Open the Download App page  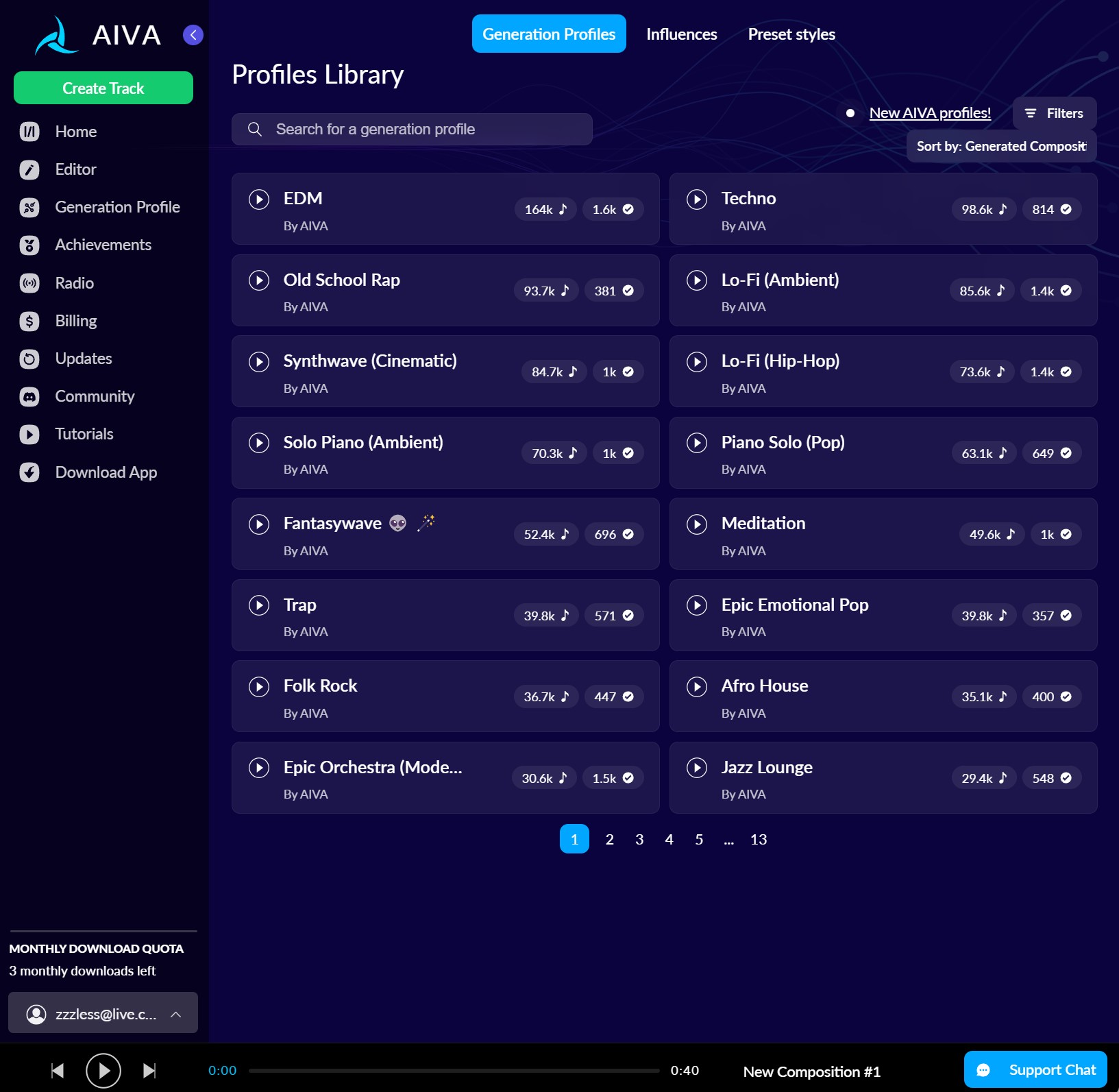(89, 472)
